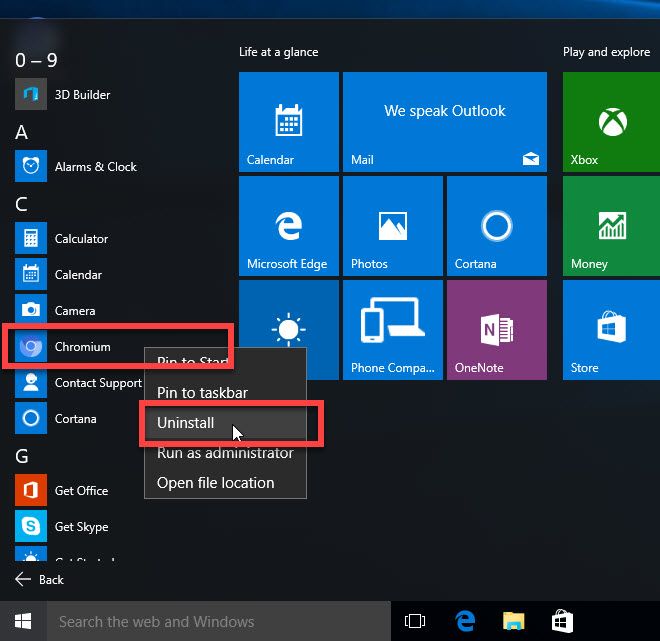The image size is (660, 641).
Task: Open the 3D Builder app icon
Action: tap(31, 95)
